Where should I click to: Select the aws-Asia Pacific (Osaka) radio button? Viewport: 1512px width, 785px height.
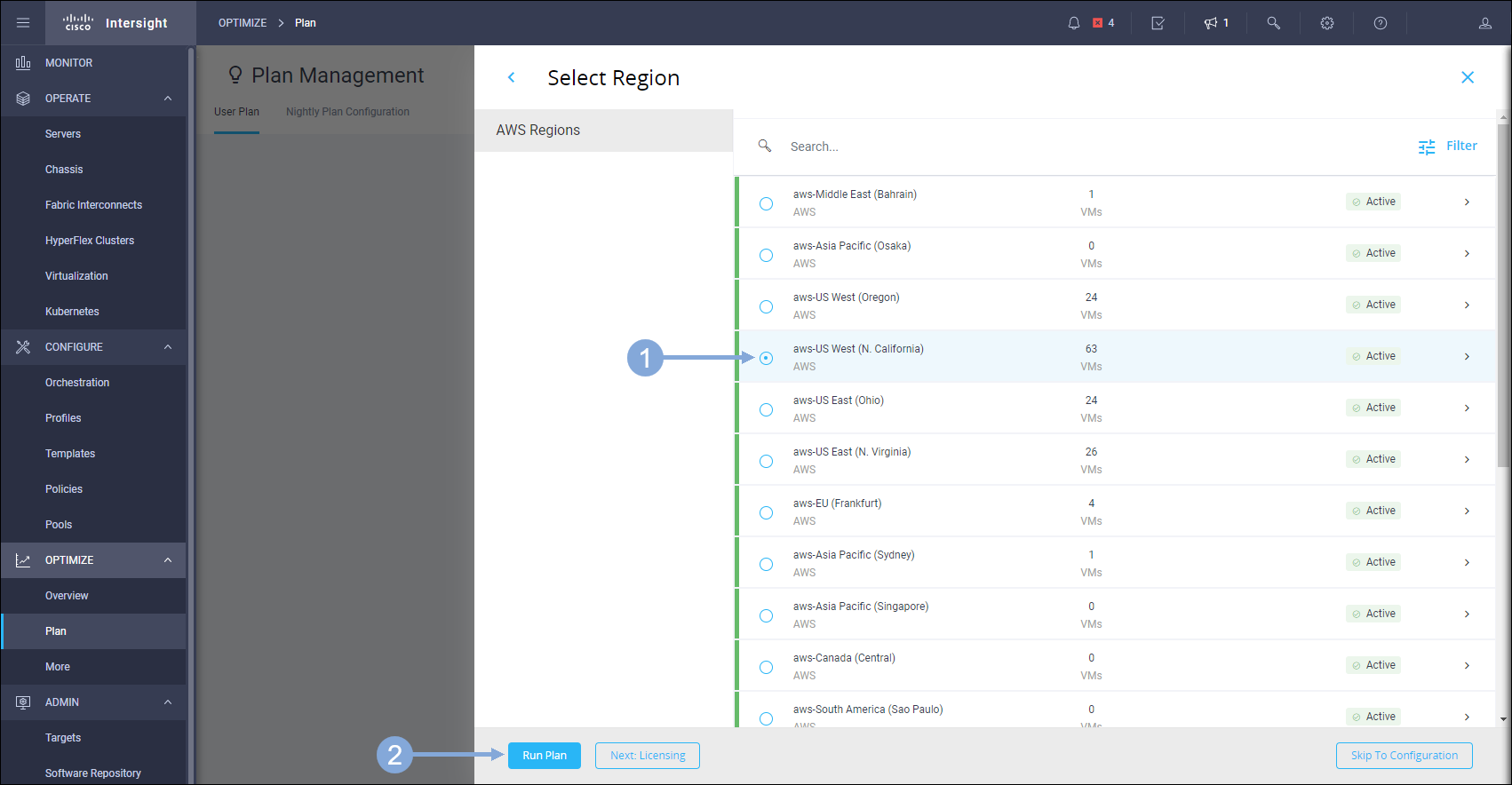click(767, 255)
